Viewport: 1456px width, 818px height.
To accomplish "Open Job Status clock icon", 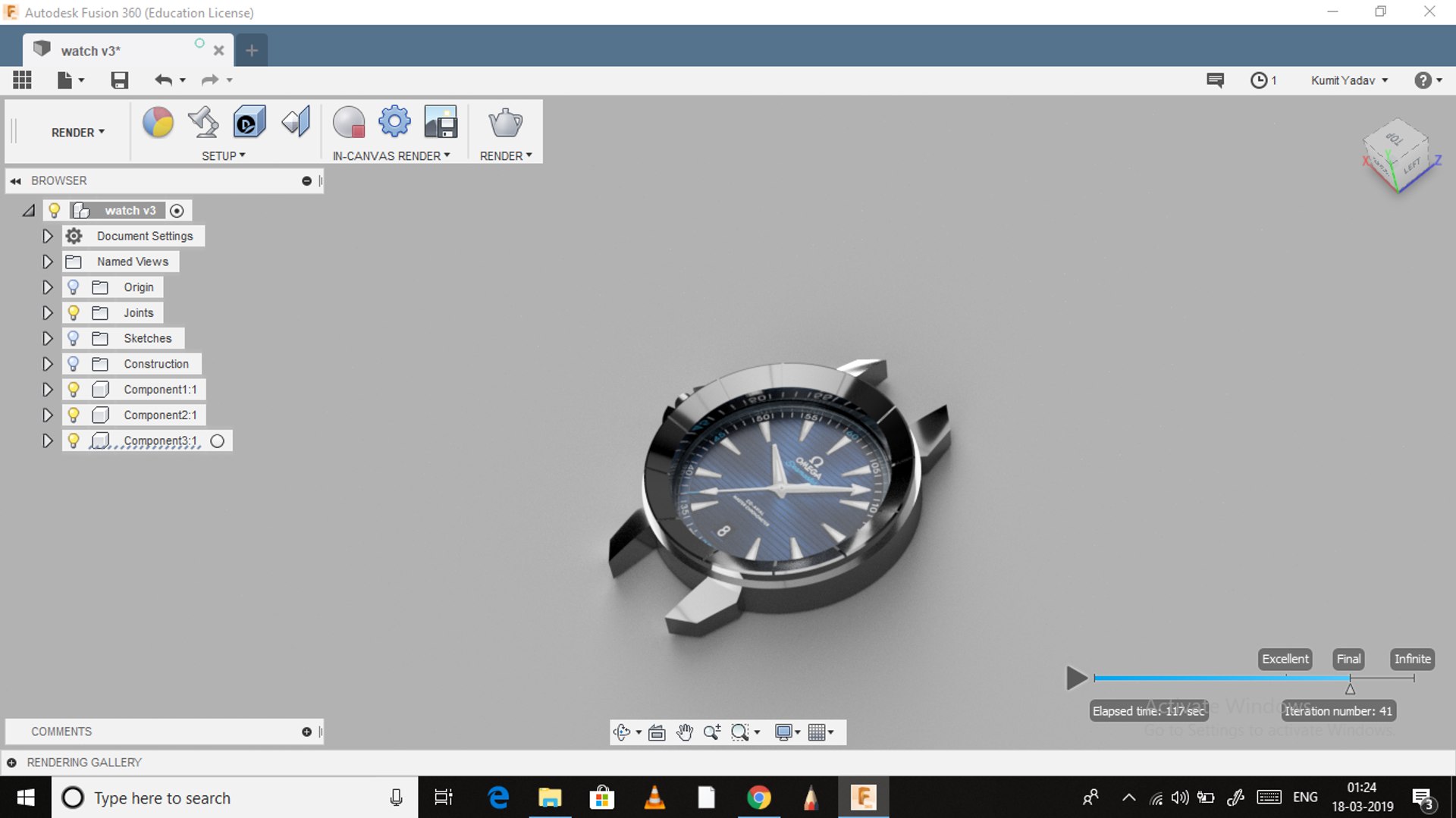I will 1263,80.
